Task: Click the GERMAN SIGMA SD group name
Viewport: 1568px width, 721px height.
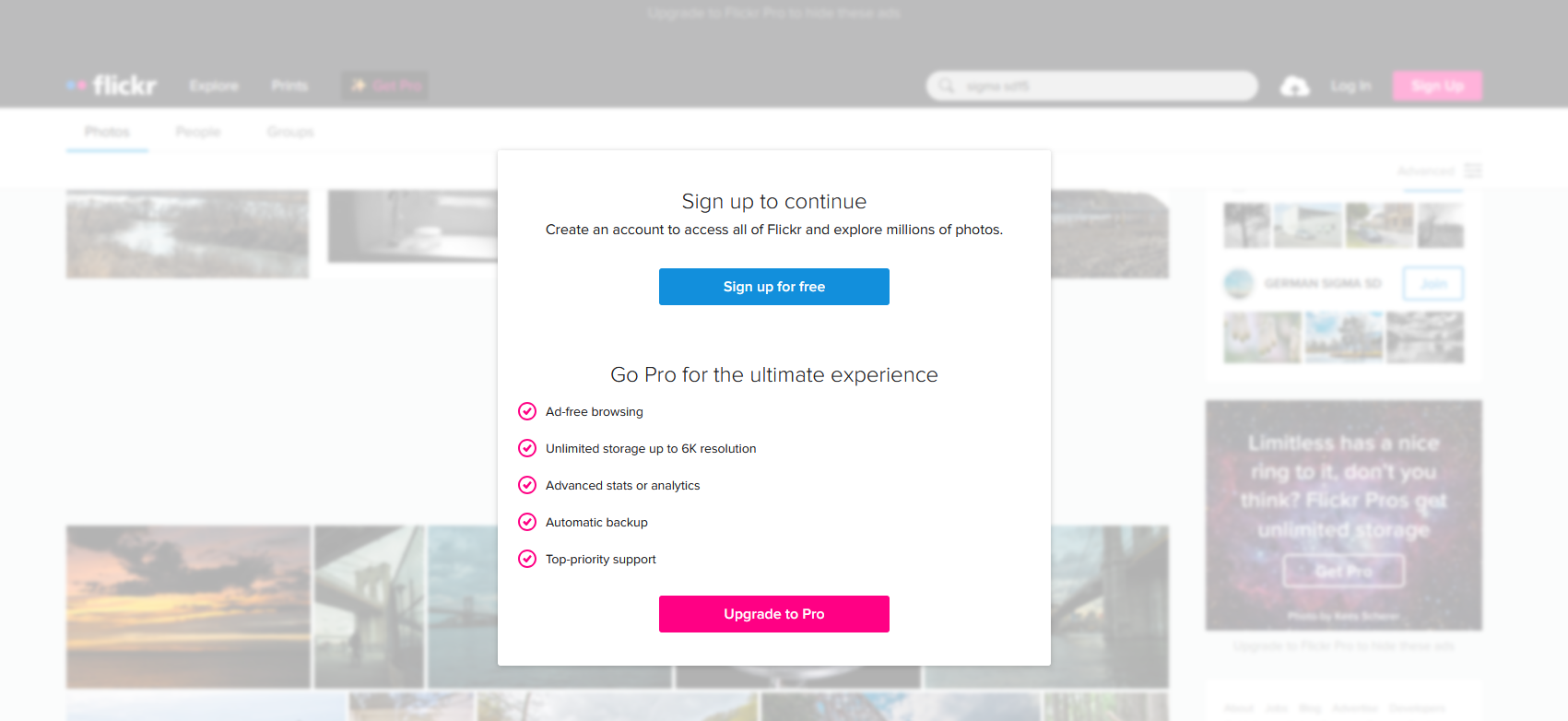Action: click(1323, 284)
